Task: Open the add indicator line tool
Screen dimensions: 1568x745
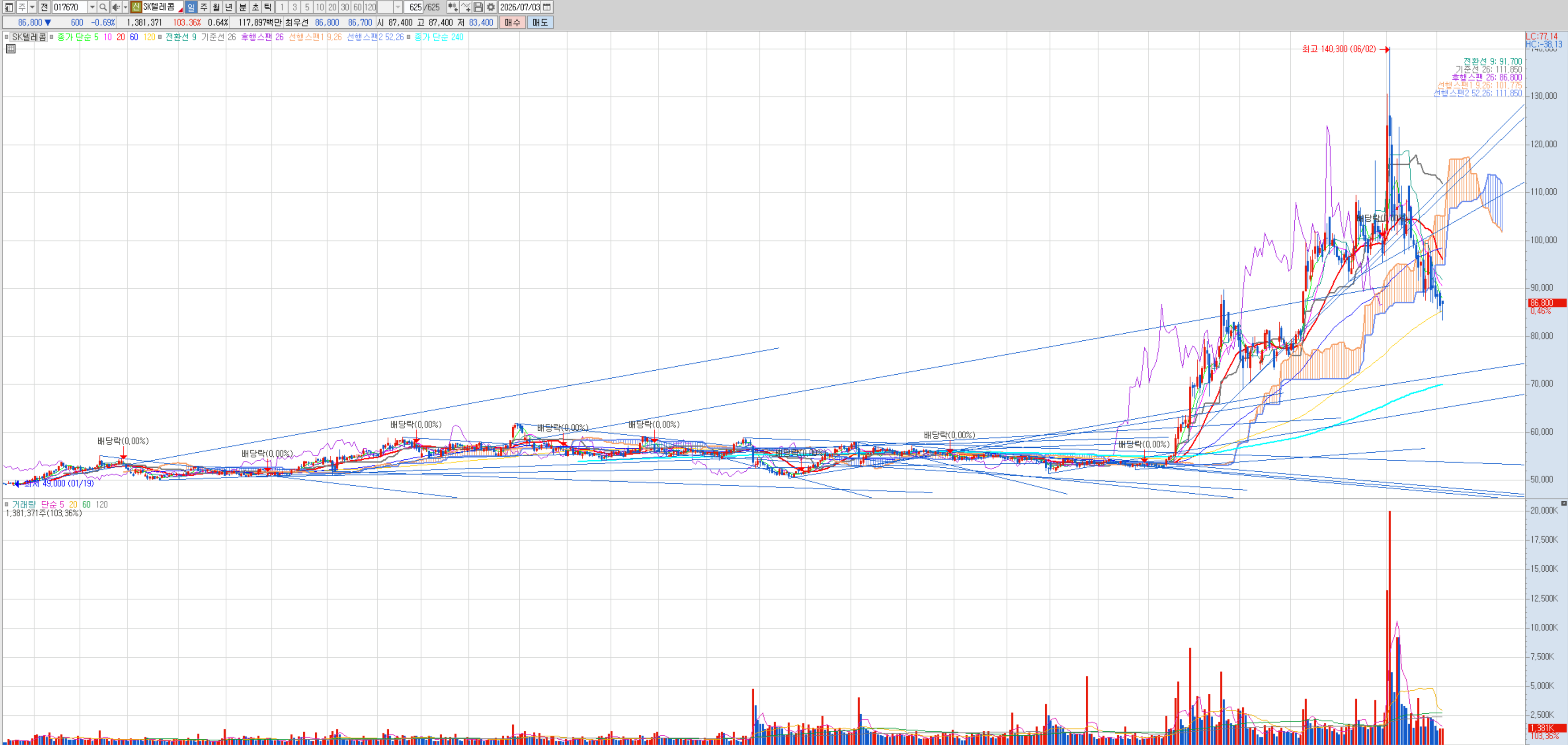Action: click(466, 7)
